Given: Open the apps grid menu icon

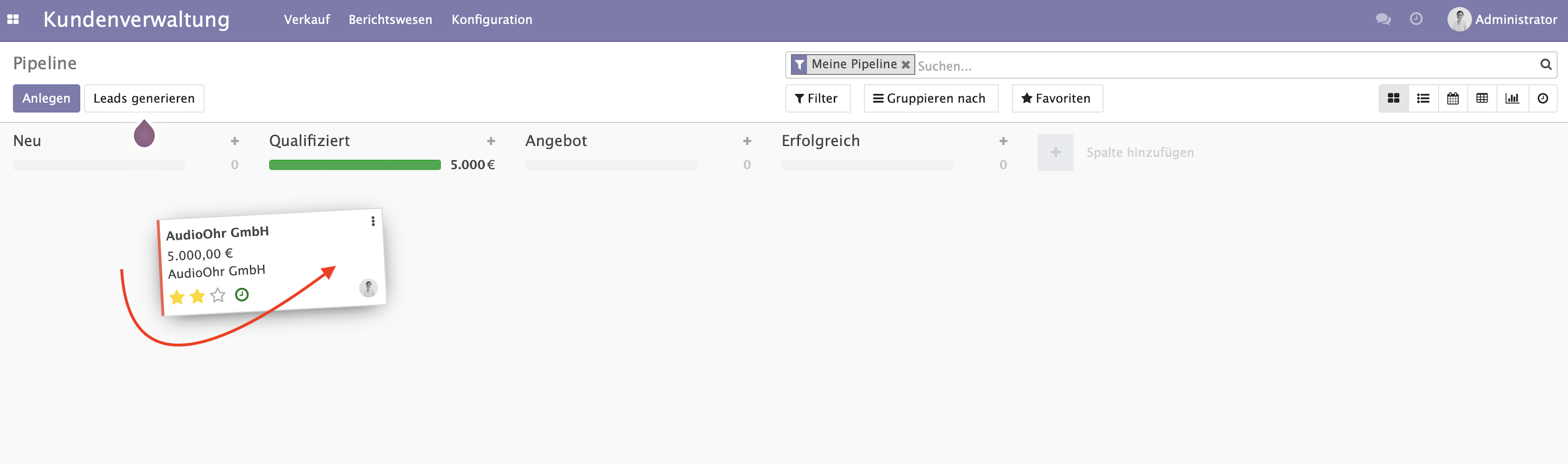Looking at the screenshot, I should pyautogui.click(x=13, y=19).
